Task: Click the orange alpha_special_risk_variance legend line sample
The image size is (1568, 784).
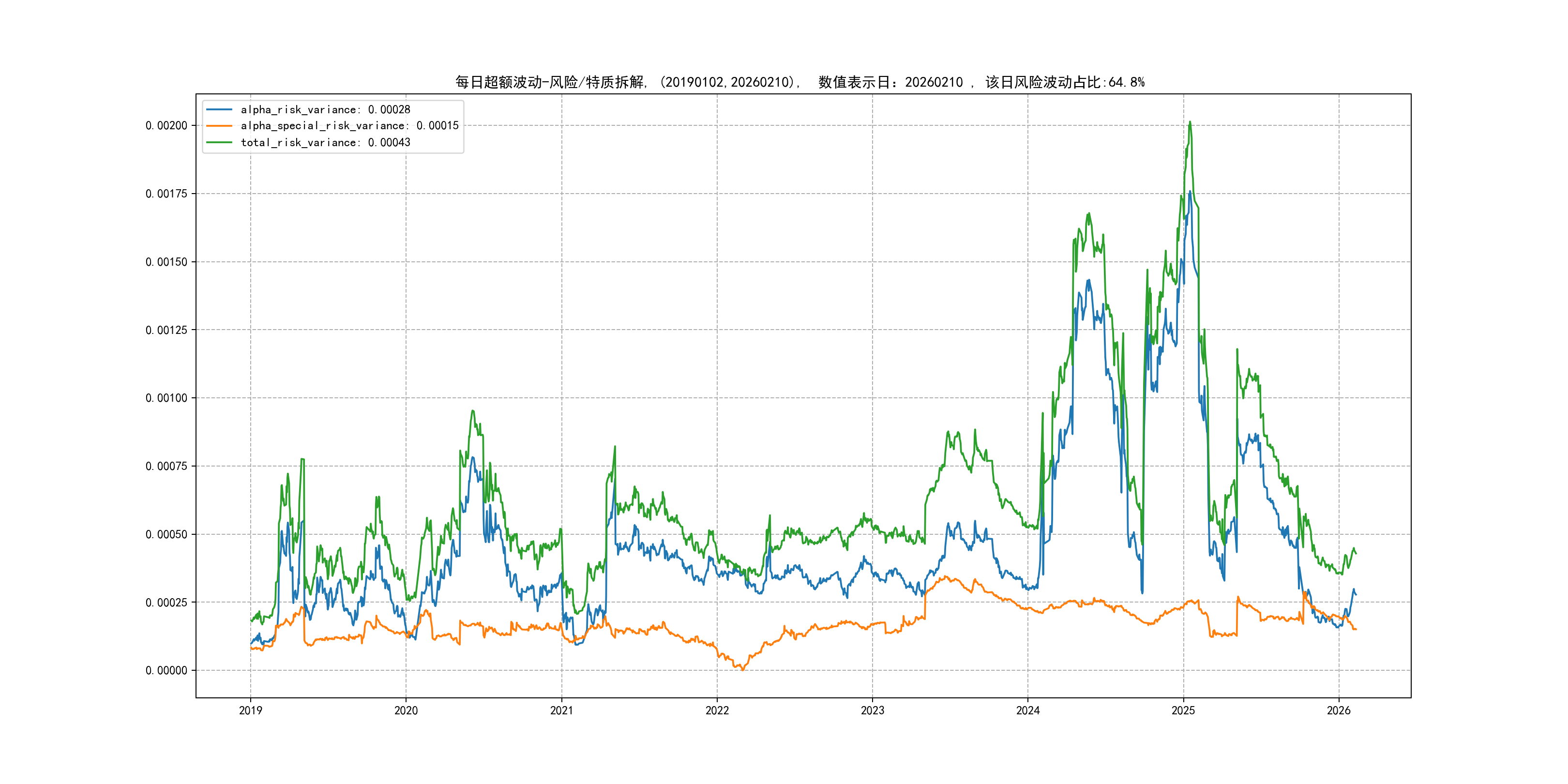Action: coord(219,126)
